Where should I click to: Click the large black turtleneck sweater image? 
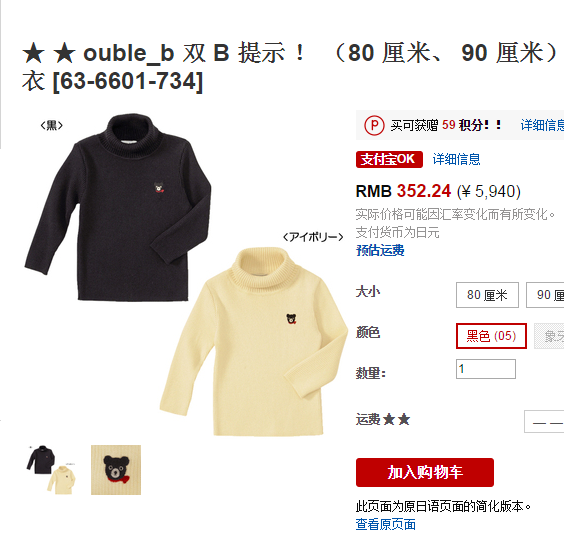[118, 208]
